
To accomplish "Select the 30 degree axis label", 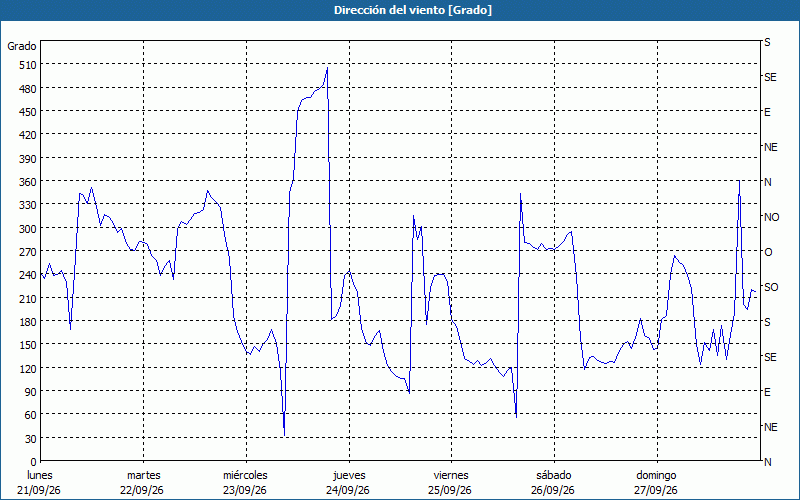I will coord(31,439).
